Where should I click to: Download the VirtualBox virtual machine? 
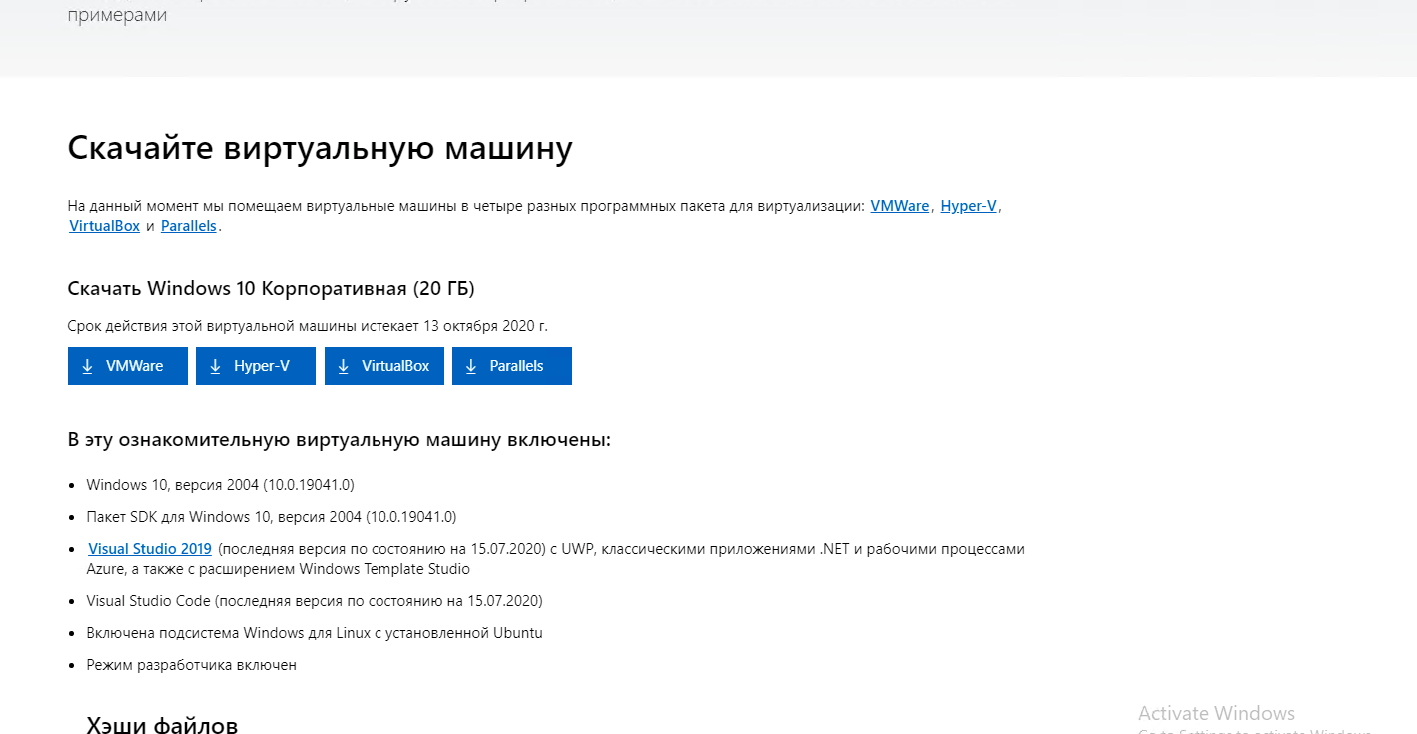coord(384,366)
